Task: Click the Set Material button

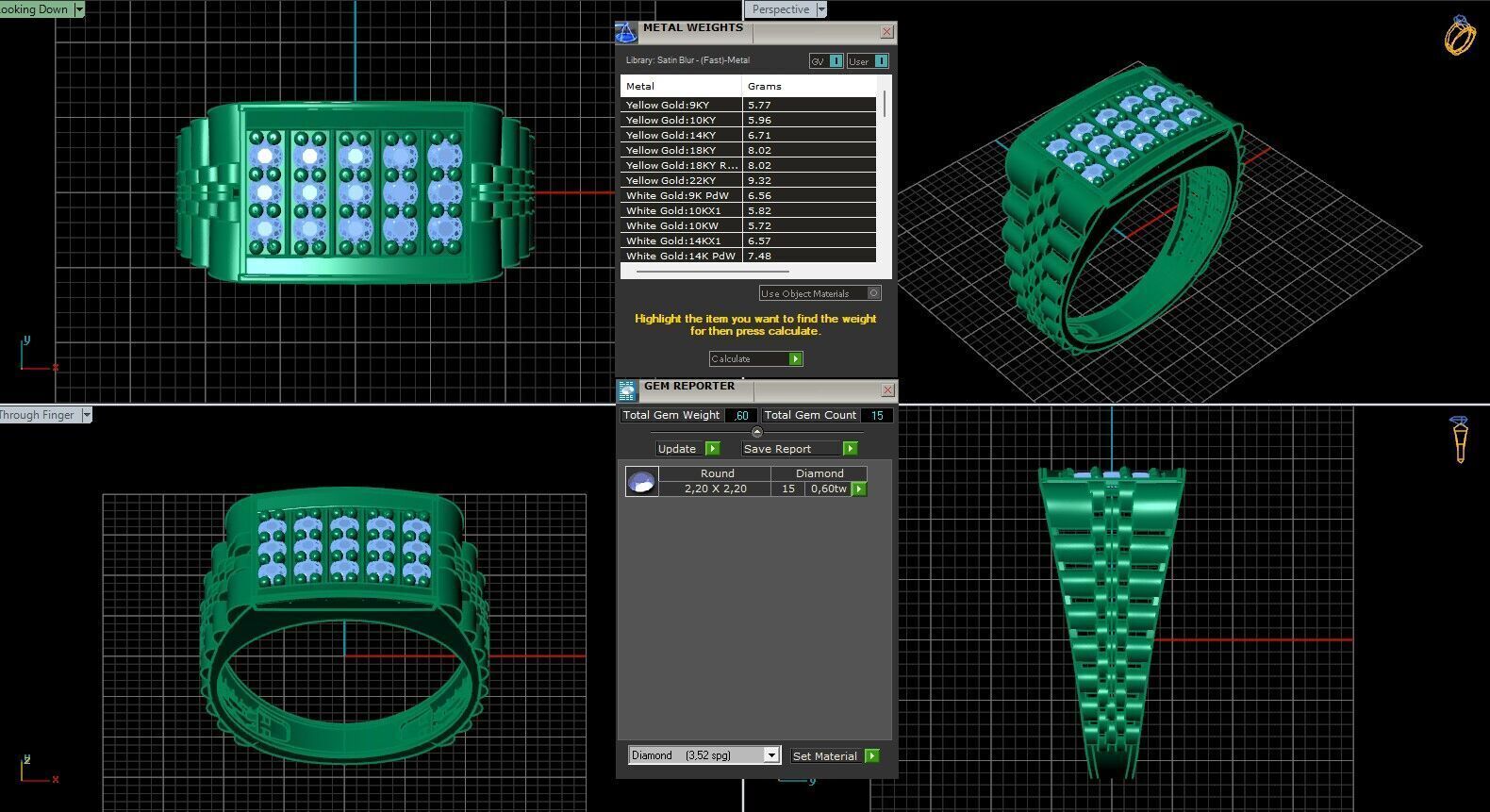Action: 826,756
